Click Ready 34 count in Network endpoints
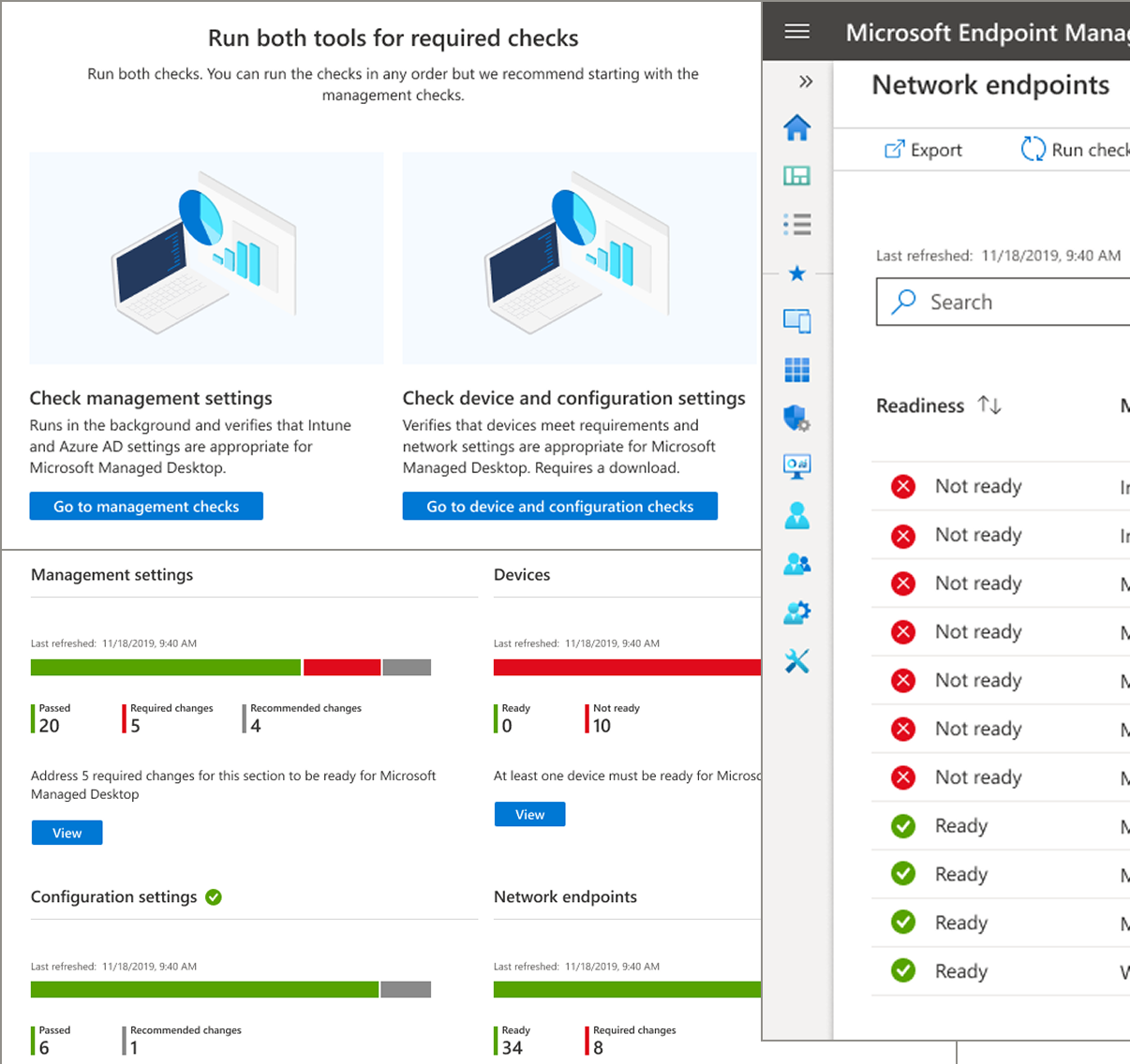The height and width of the screenshot is (1064, 1130). [513, 1041]
